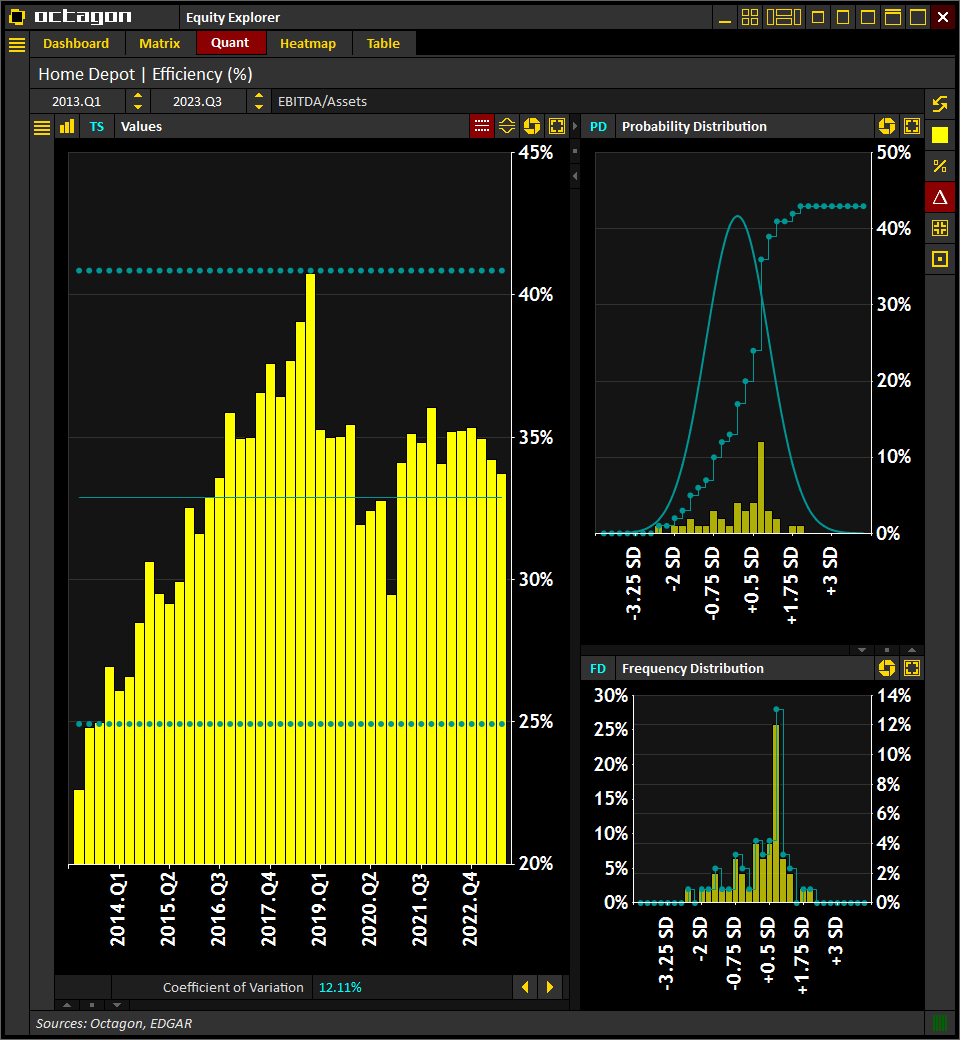Image resolution: width=960 pixels, height=1040 pixels.
Task: Maximize the Values panel with fullscreen icon
Action: tap(557, 126)
